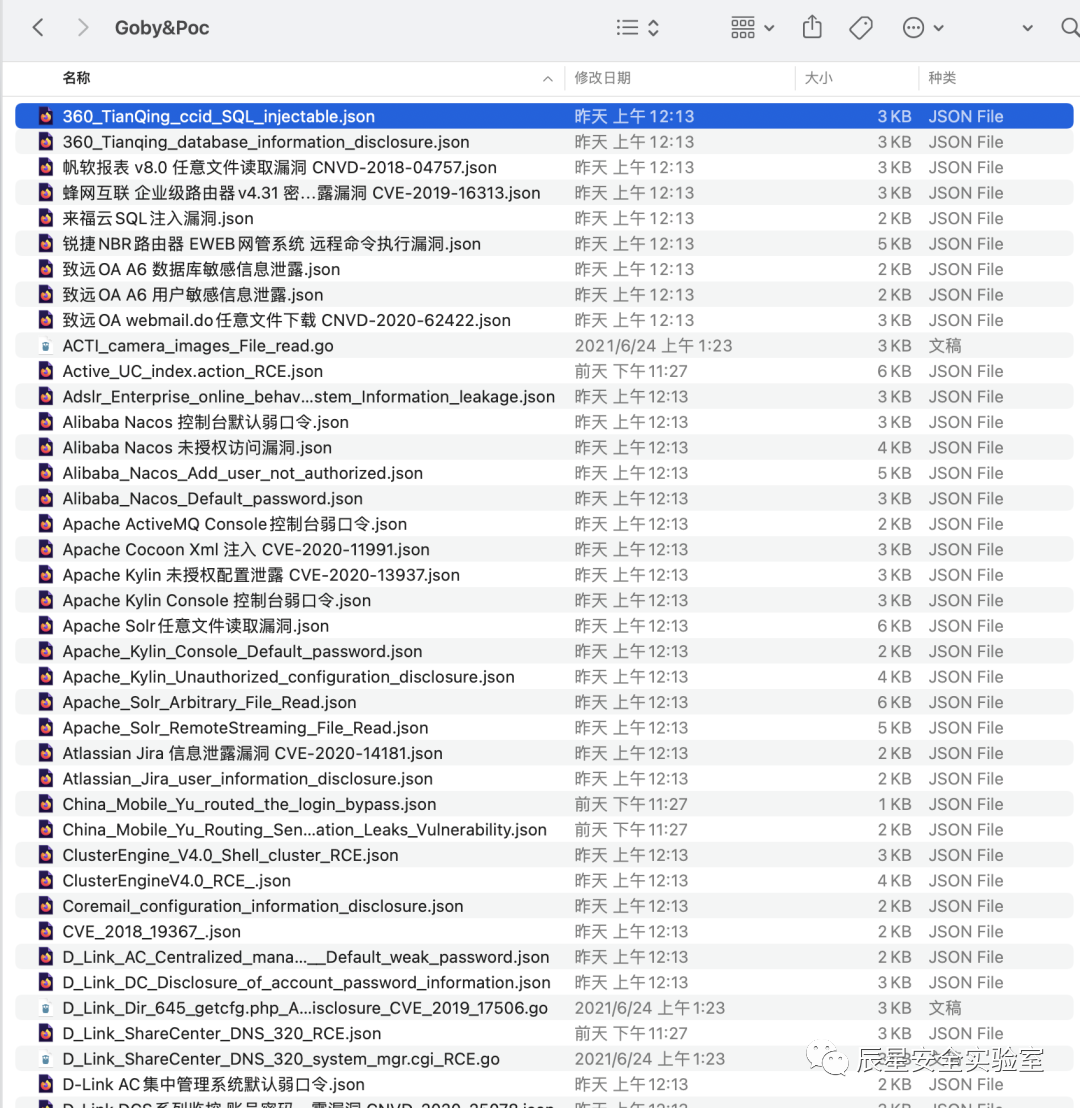
Task: Click document icon of ACTI_camera_images_File_read.go
Action: (x=46, y=346)
